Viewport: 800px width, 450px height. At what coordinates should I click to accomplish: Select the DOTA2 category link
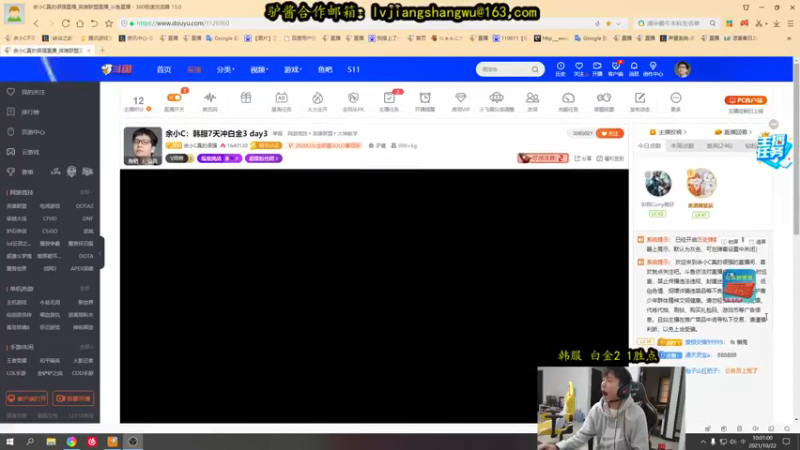coord(85,206)
